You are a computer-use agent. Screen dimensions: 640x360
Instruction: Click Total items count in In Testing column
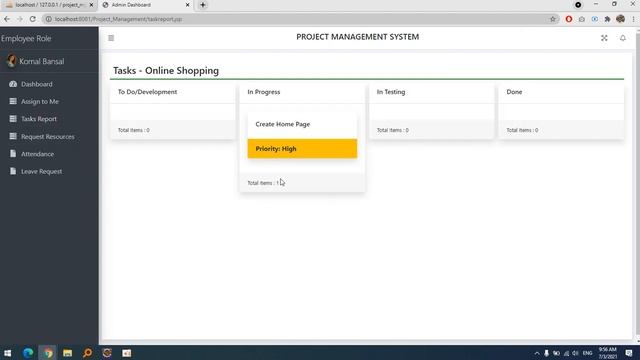pyautogui.click(x=392, y=130)
